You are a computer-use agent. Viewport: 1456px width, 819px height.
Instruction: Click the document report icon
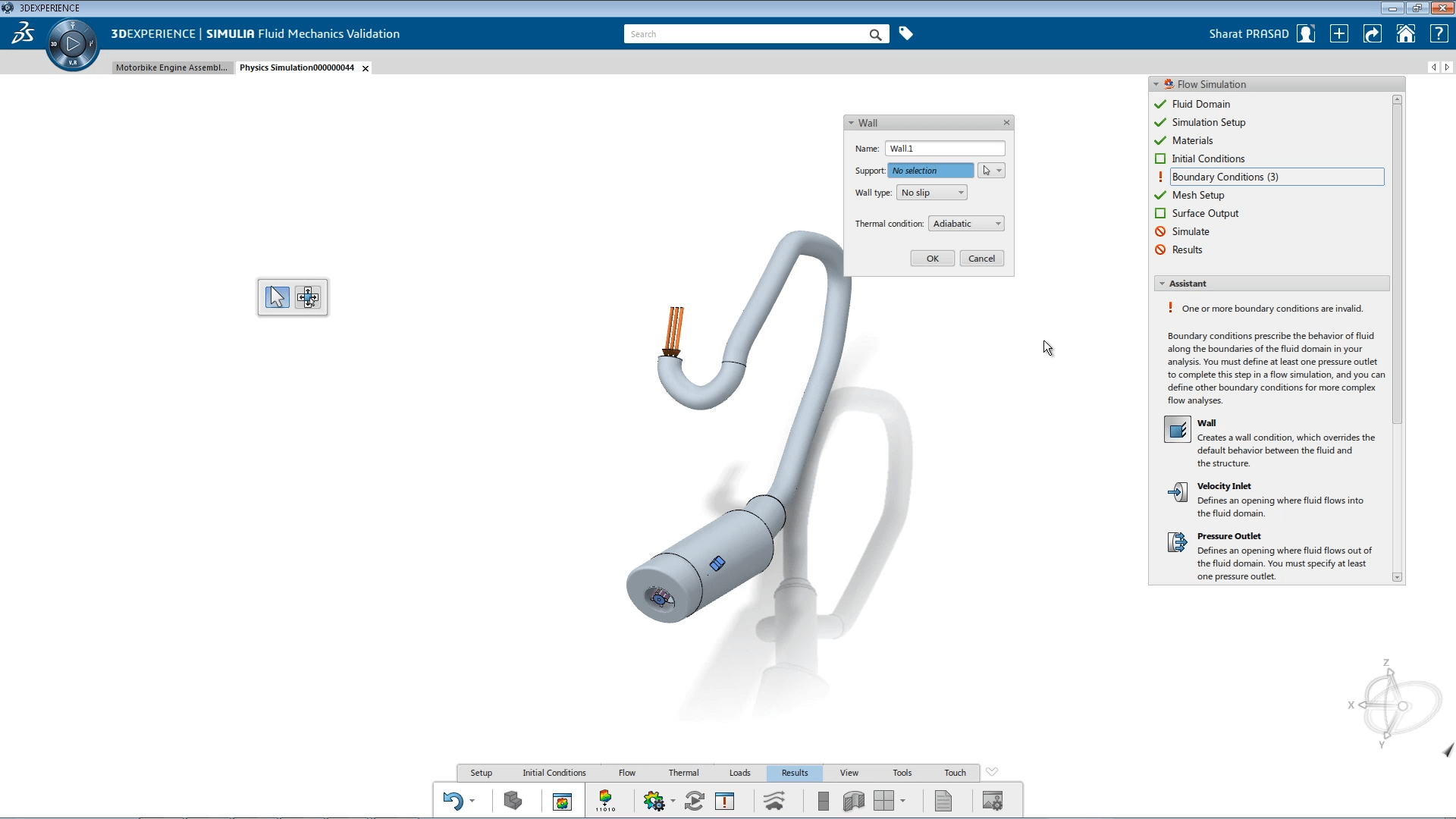point(943,801)
